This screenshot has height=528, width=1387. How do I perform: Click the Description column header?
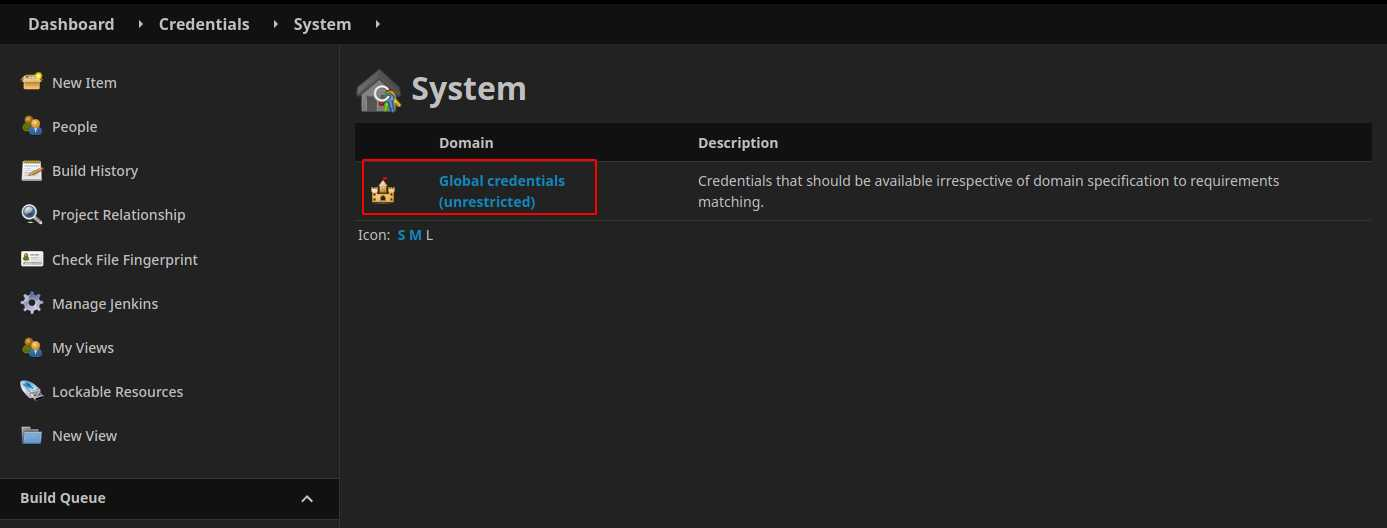(738, 143)
